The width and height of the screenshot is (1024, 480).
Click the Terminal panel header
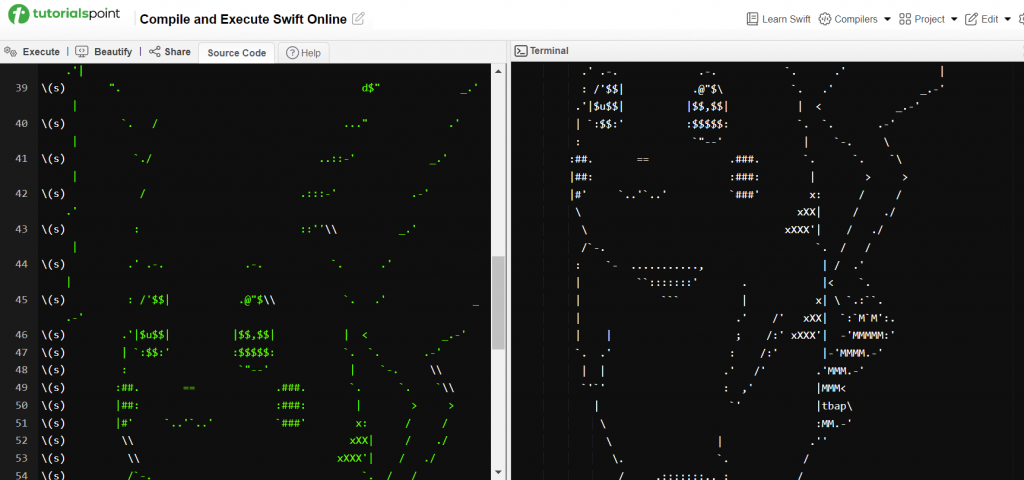pyautogui.click(x=541, y=50)
